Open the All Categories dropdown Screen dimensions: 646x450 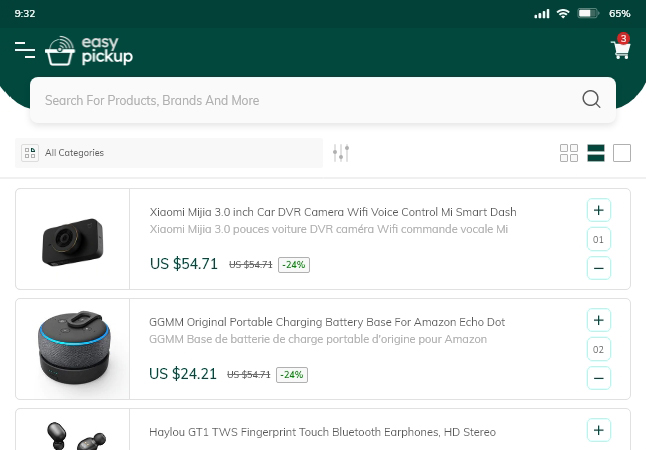point(169,153)
